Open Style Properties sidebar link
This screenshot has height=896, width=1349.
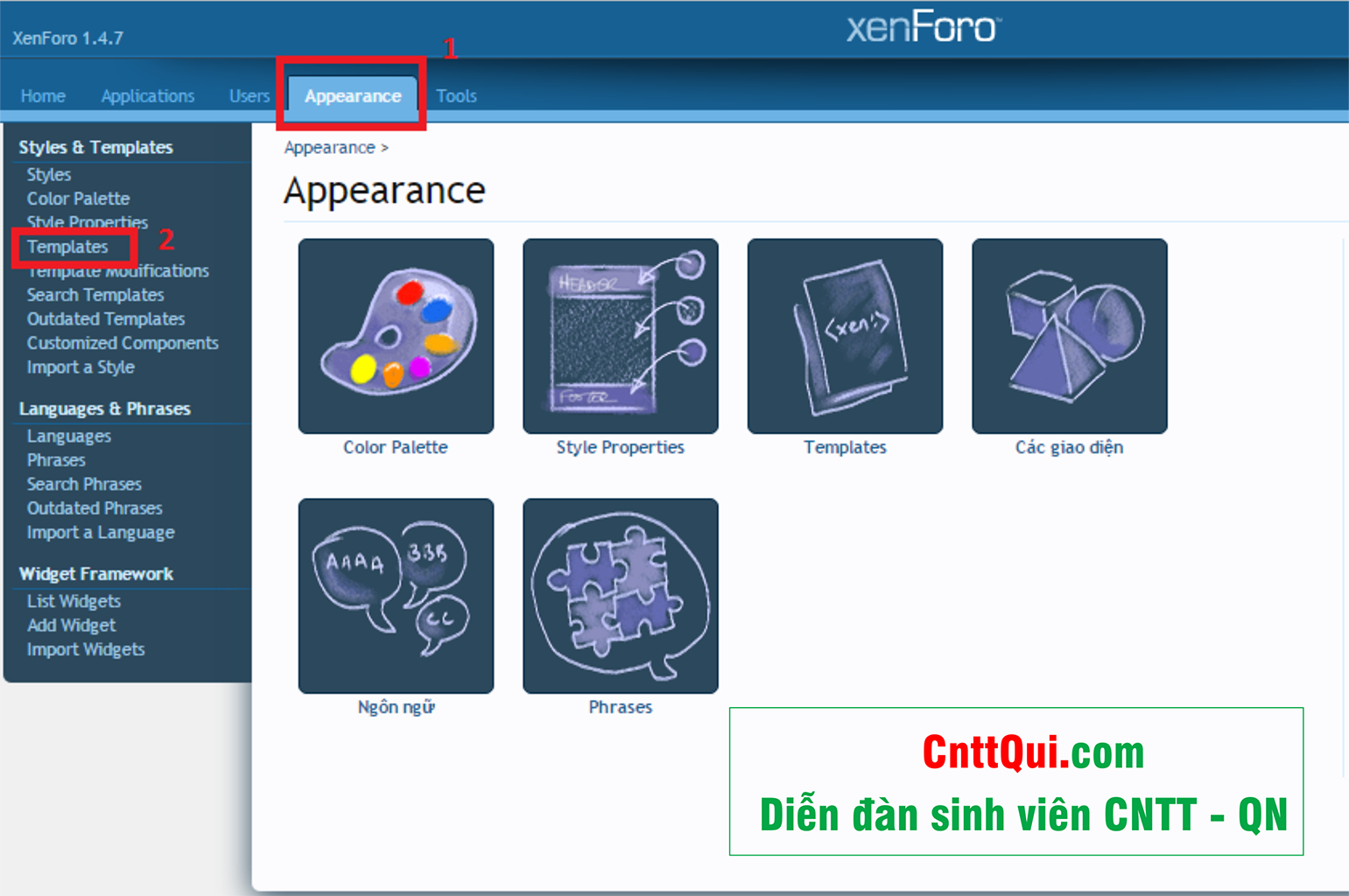click(88, 223)
